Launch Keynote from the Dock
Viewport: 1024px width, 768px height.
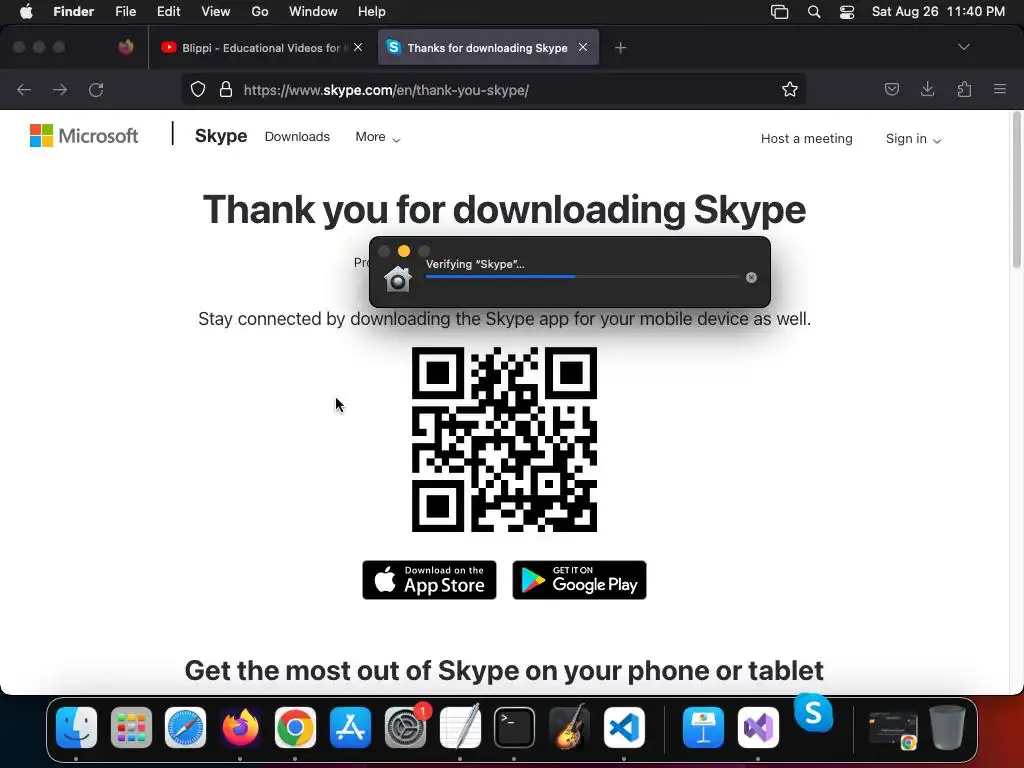click(703, 728)
